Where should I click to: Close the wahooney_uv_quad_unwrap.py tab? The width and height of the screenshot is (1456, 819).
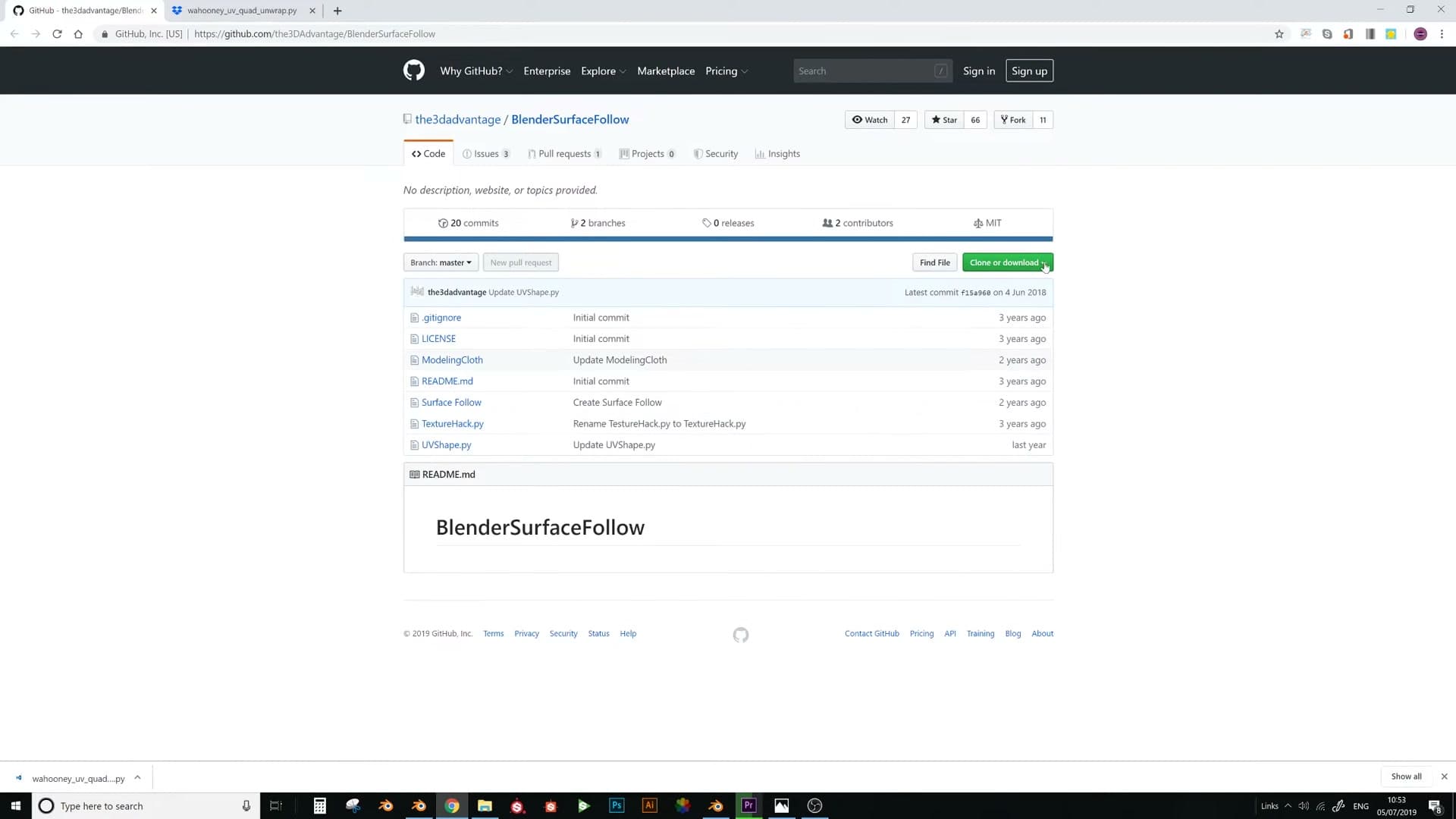(x=312, y=11)
